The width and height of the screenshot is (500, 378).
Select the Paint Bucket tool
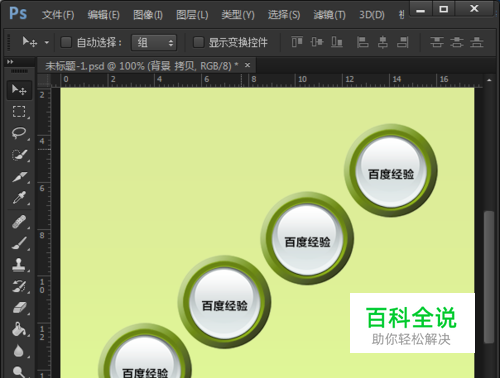pyautogui.click(x=19, y=329)
